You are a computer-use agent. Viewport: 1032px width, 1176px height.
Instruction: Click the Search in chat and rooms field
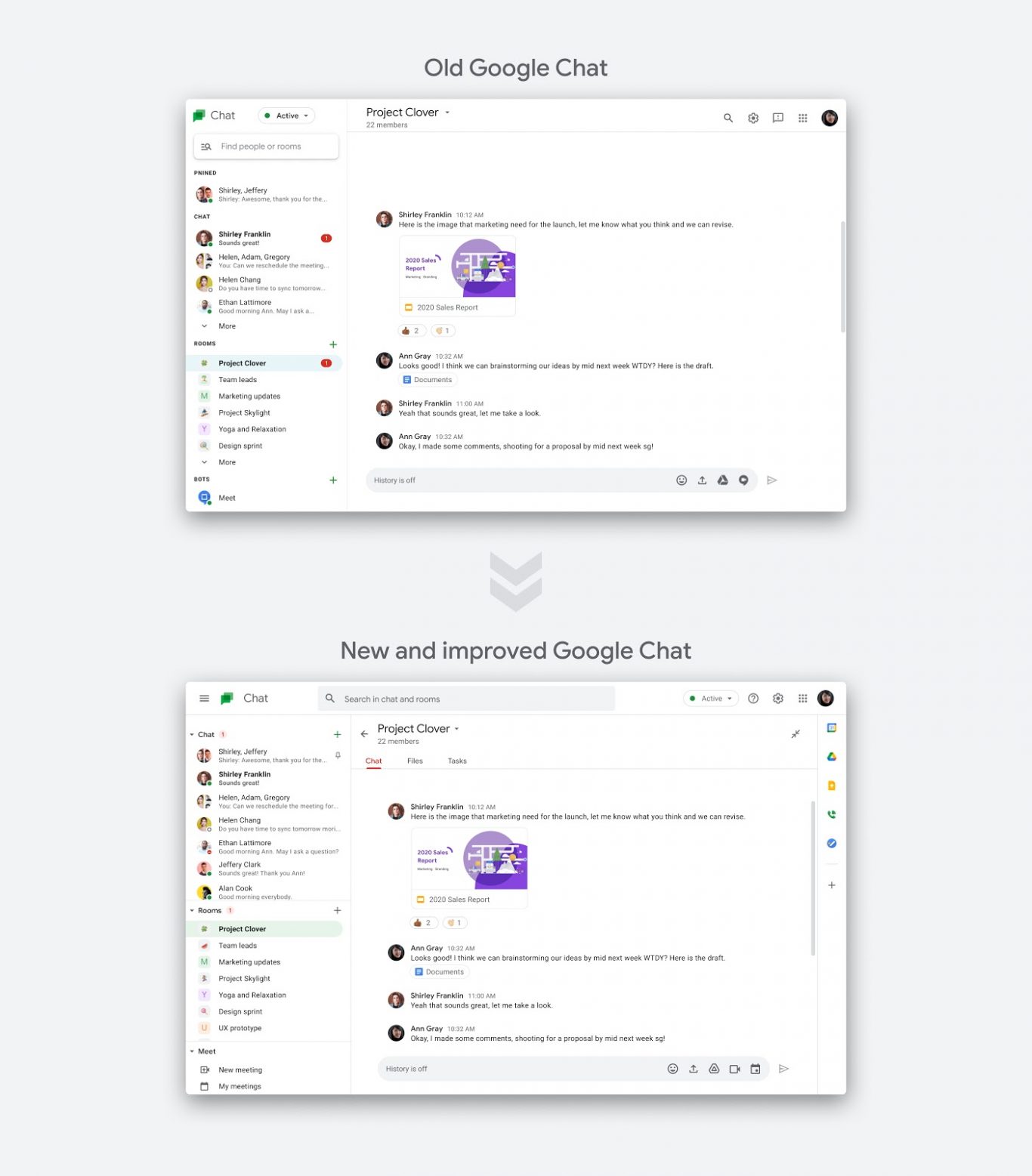point(466,699)
